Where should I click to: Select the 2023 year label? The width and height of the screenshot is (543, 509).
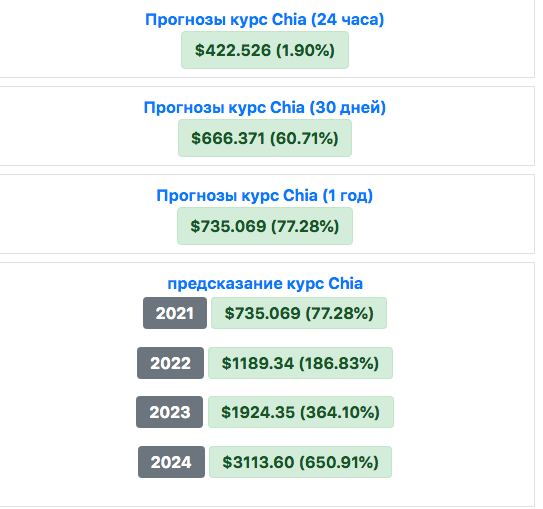(x=169, y=412)
